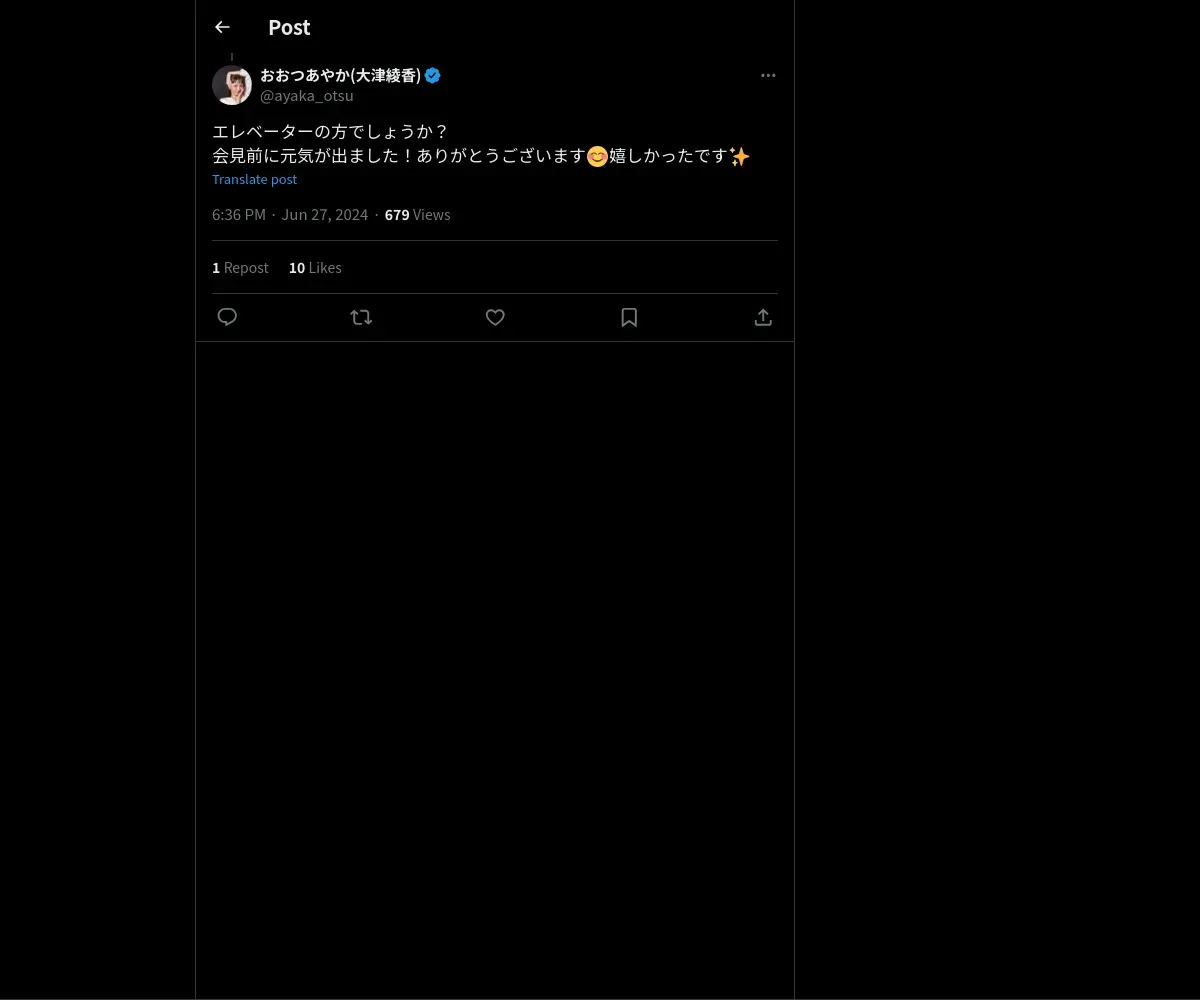Repost this post using the arrows icon
Image resolution: width=1200 pixels, height=1000 pixels.
tap(361, 317)
